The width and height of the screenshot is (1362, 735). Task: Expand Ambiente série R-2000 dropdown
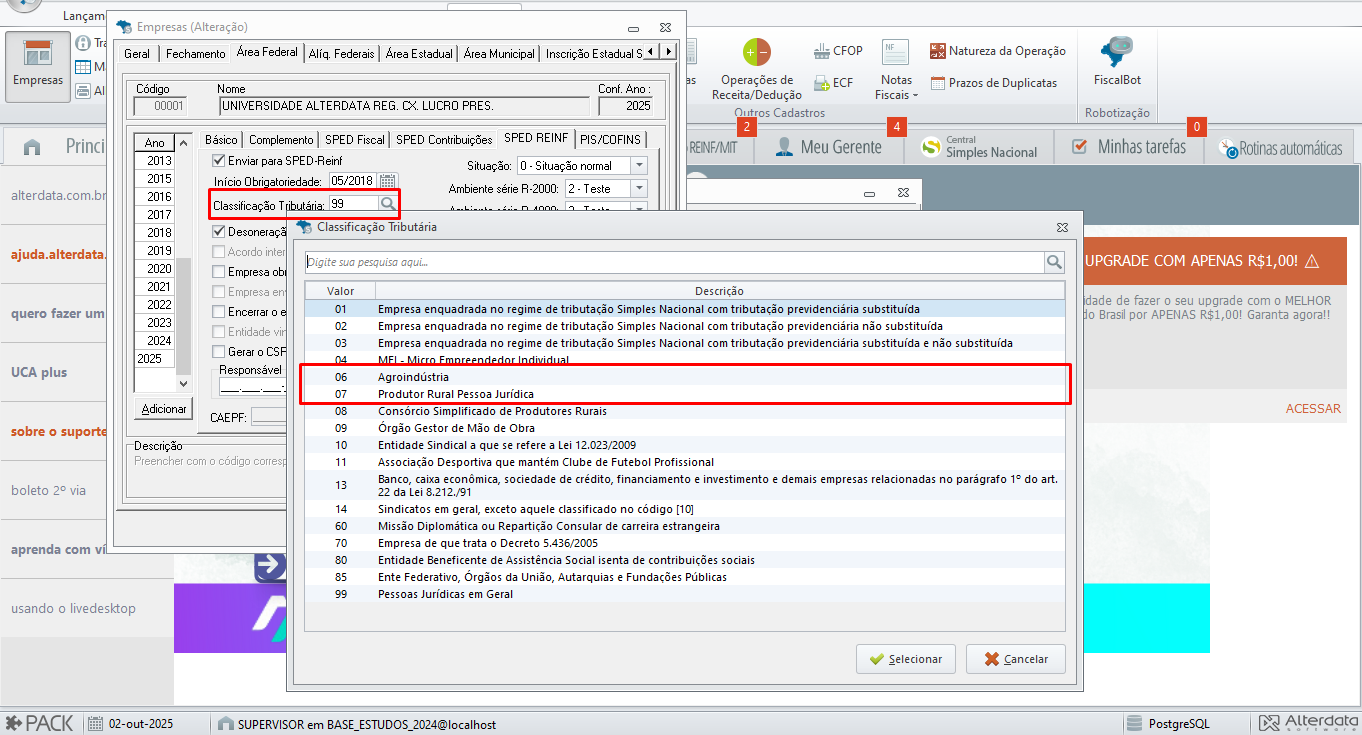tap(639, 189)
